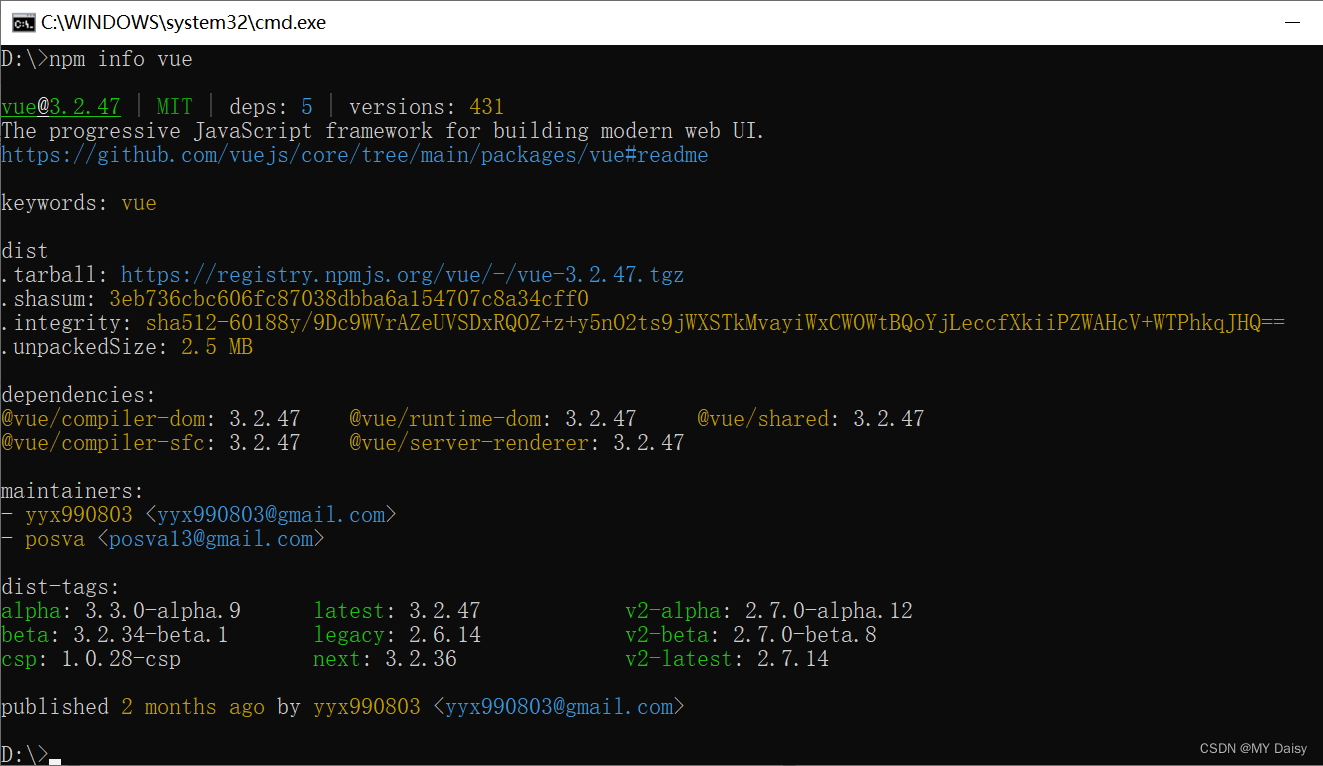The width and height of the screenshot is (1323, 766).
Task: Click the @vue/server-renderer dependency
Action: click(517, 443)
